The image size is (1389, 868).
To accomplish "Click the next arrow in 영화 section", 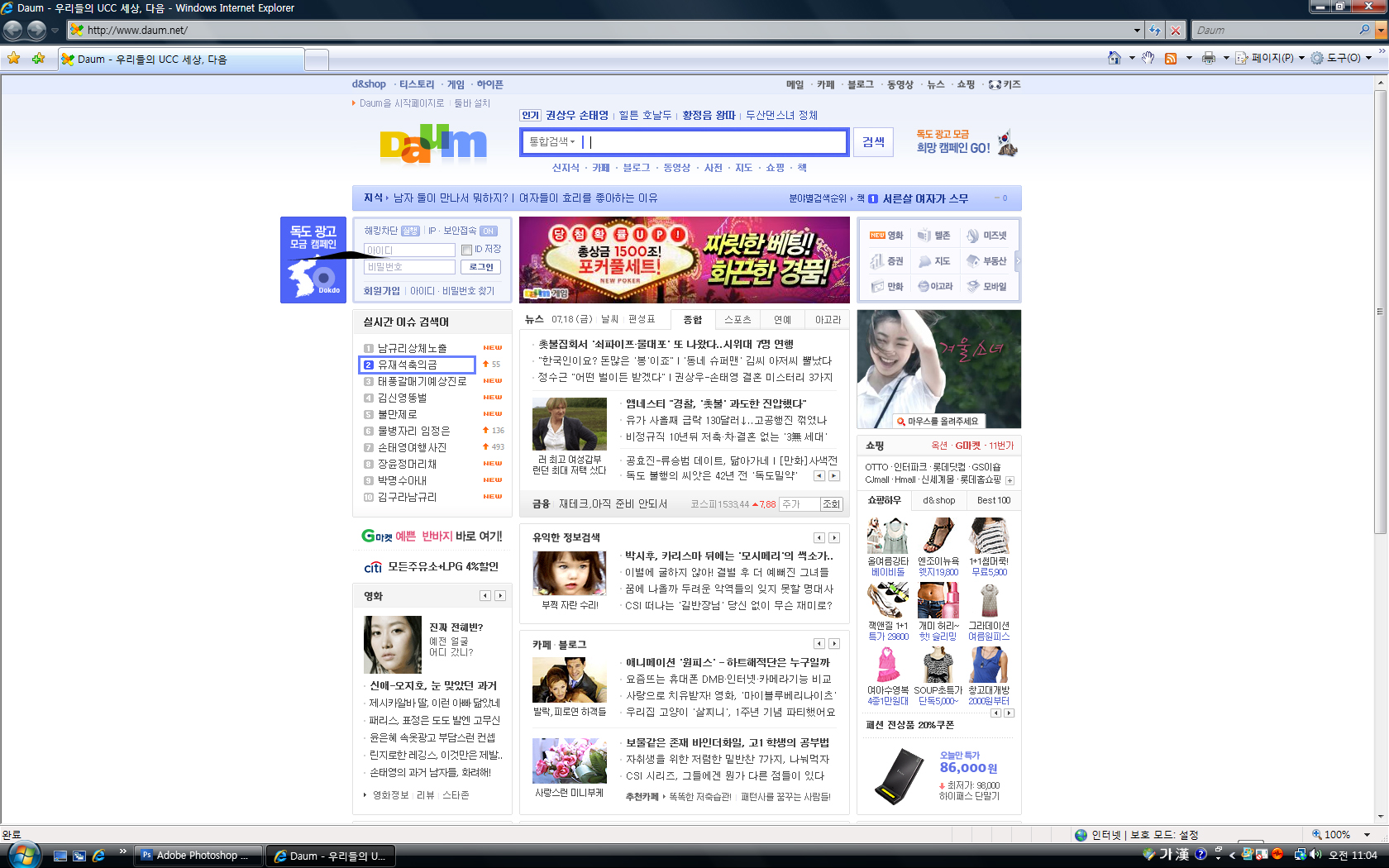I will click(499, 596).
